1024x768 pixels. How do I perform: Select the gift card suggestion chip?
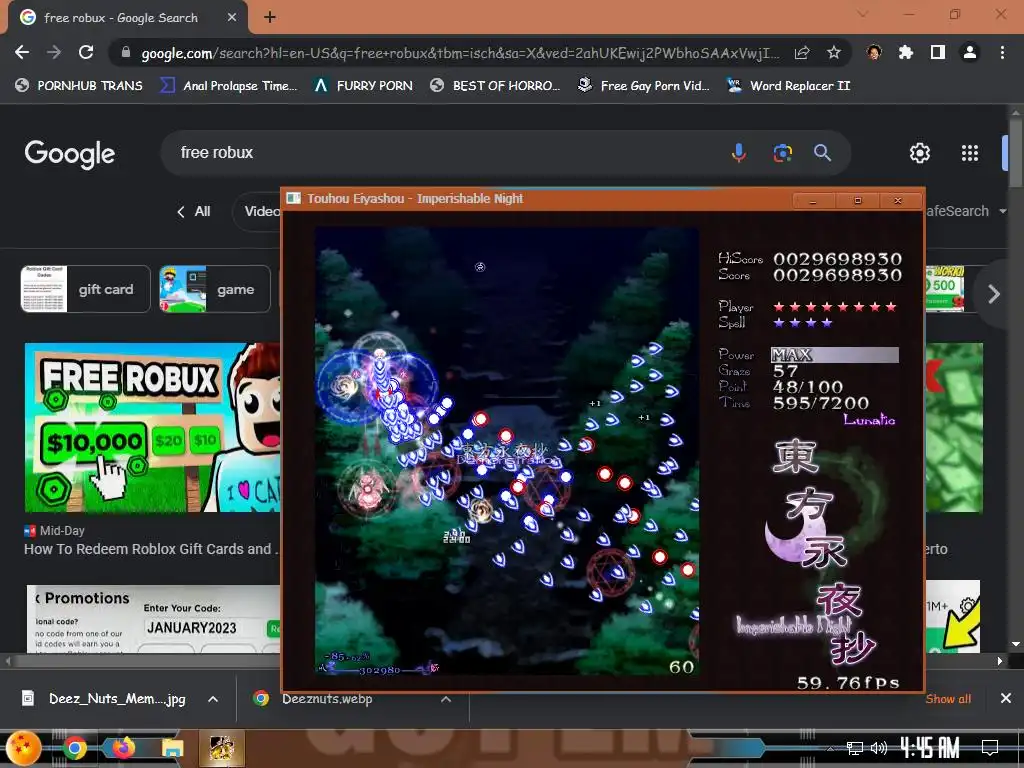(86, 289)
